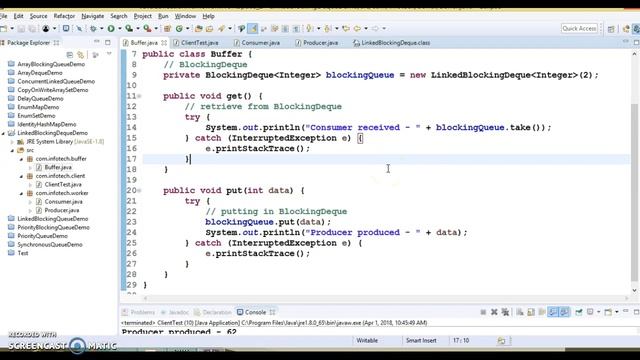Screen dimensions: 640x360
Task: Toggle Scroll Lock in console toolbar
Action: [x=531, y=312]
